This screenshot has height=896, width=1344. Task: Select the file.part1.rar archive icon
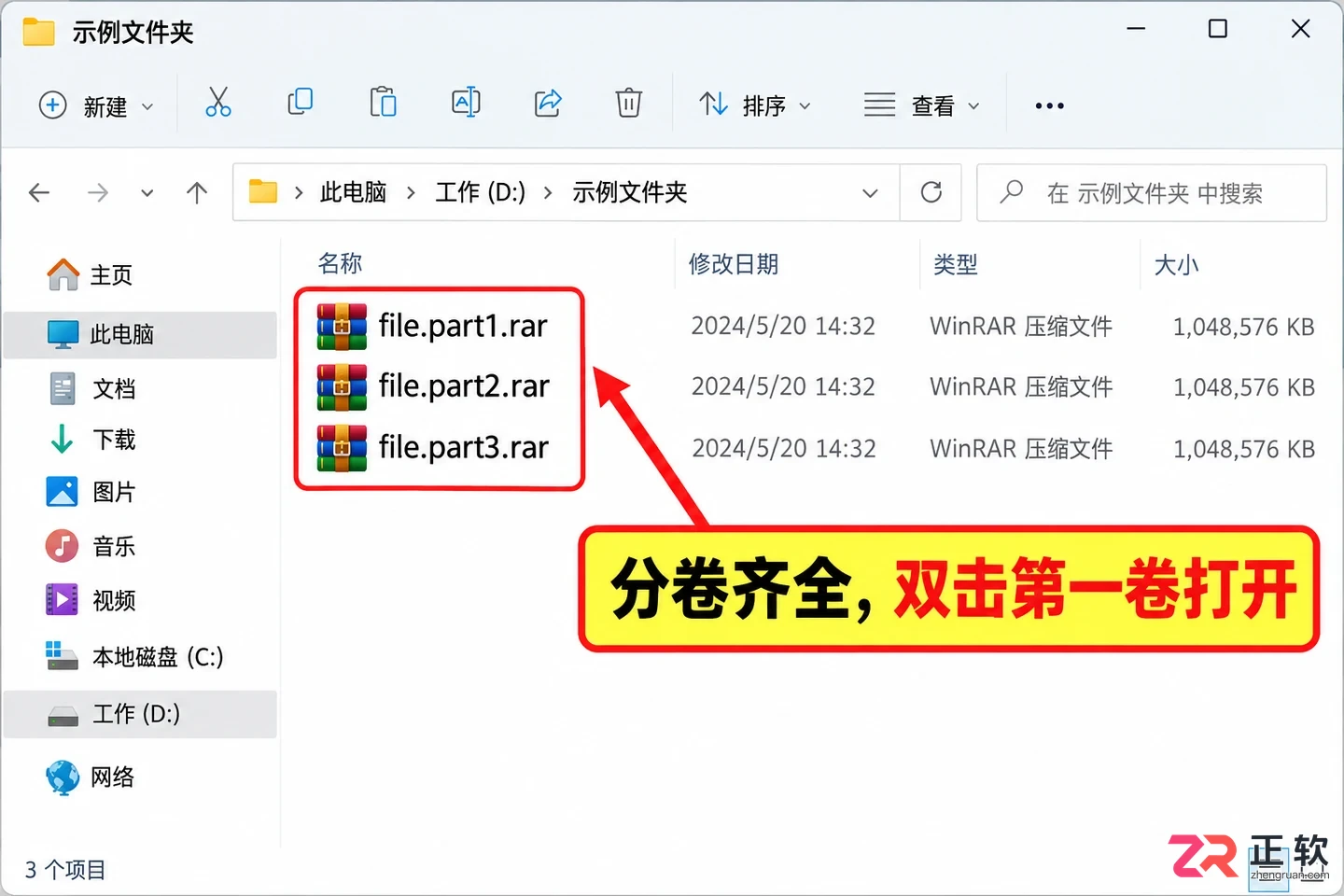[342, 326]
